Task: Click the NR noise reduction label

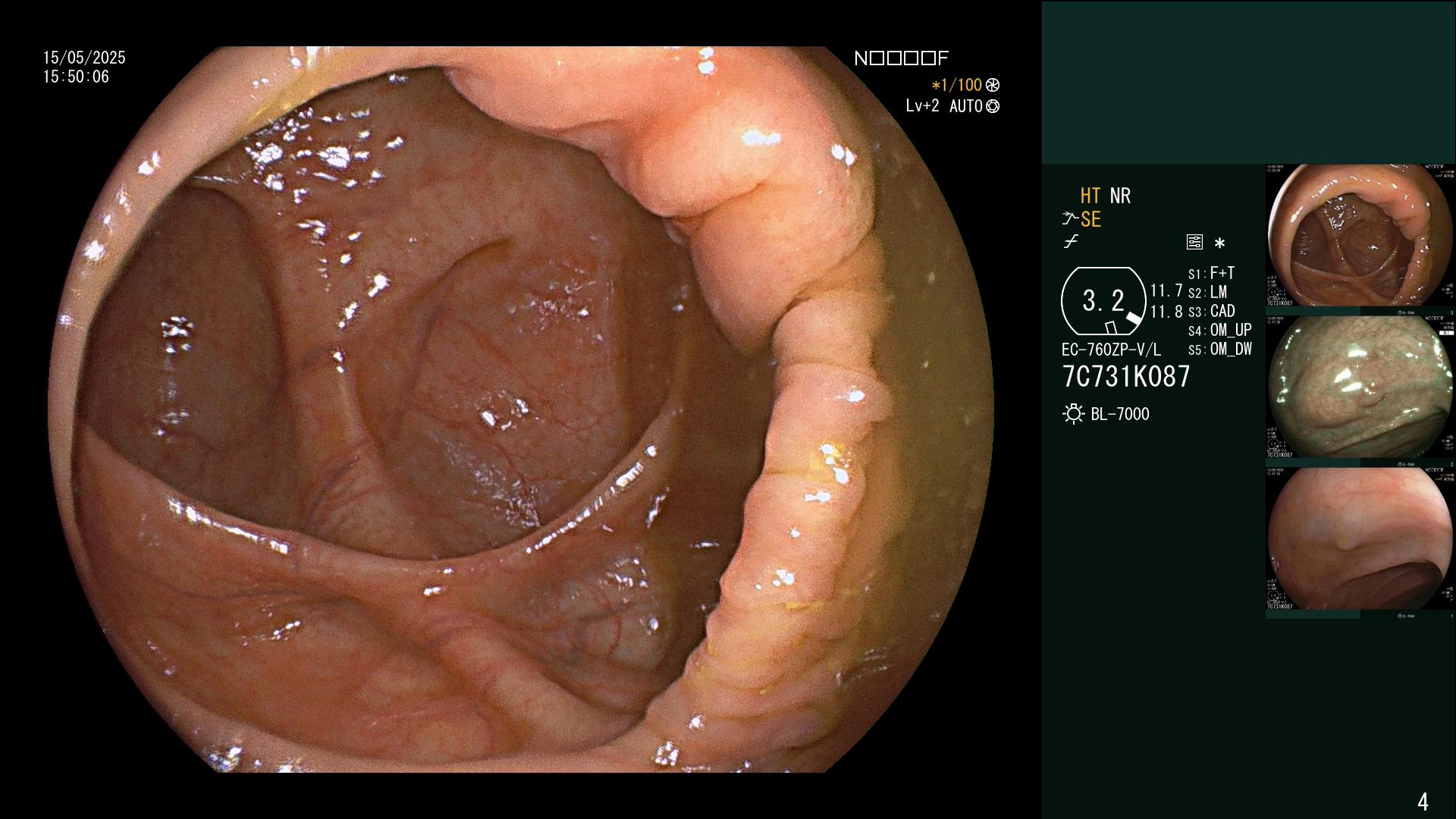Action: click(1120, 196)
